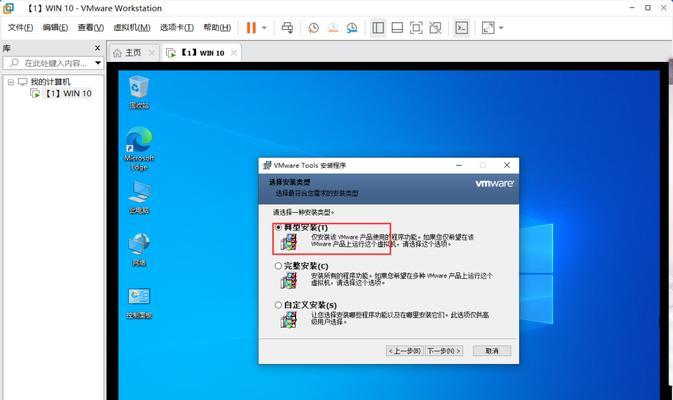The image size is (673, 400).
Task: Select the This PC desktop icon
Action: (x=139, y=197)
